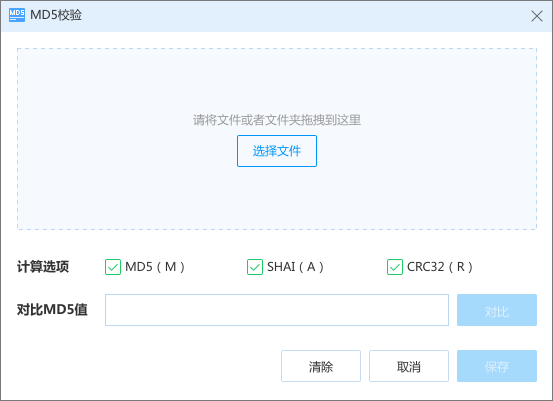Click empty title bar area beside MD5校验
The width and height of the screenshot is (553, 401).
pos(303,16)
